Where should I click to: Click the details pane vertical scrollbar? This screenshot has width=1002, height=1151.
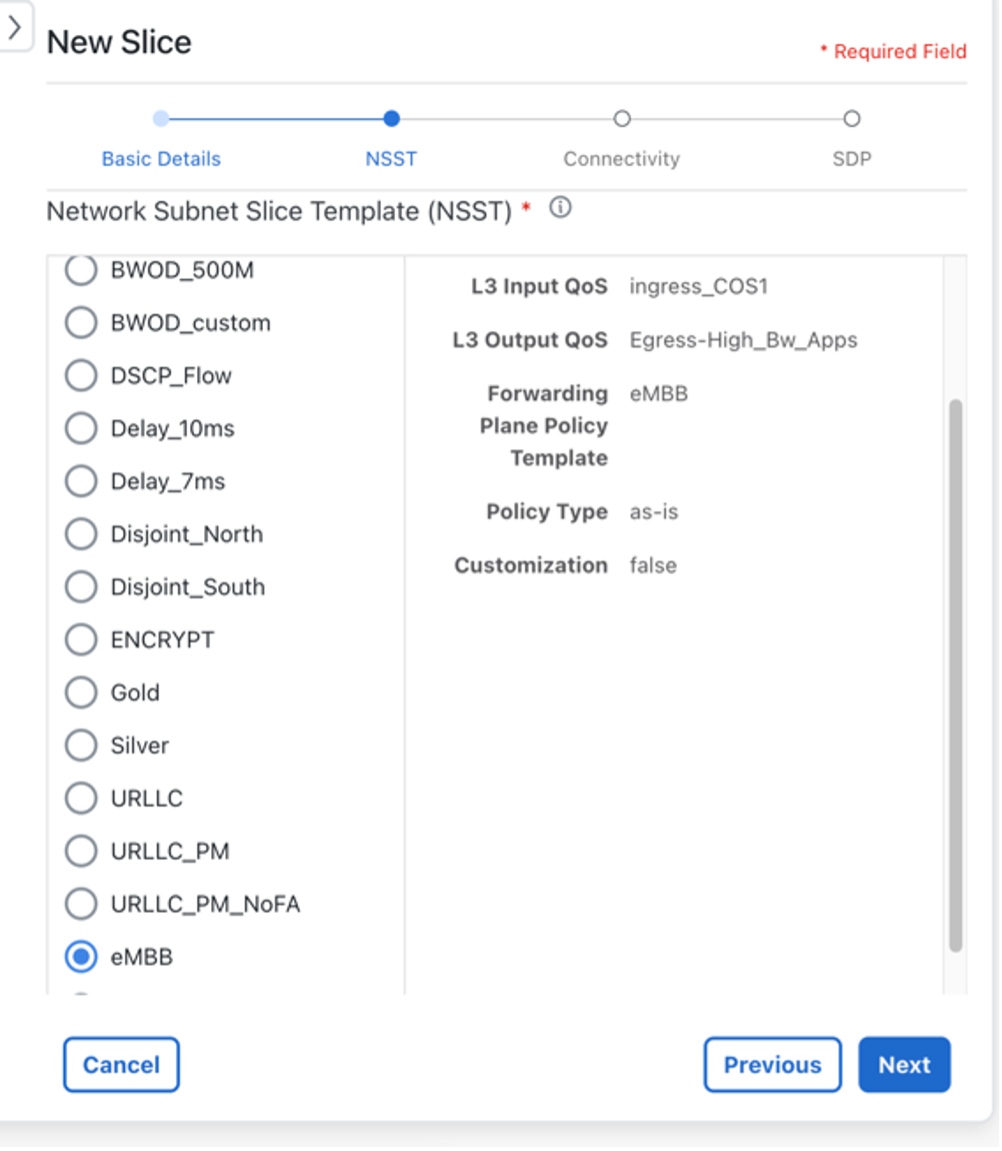(955, 675)
